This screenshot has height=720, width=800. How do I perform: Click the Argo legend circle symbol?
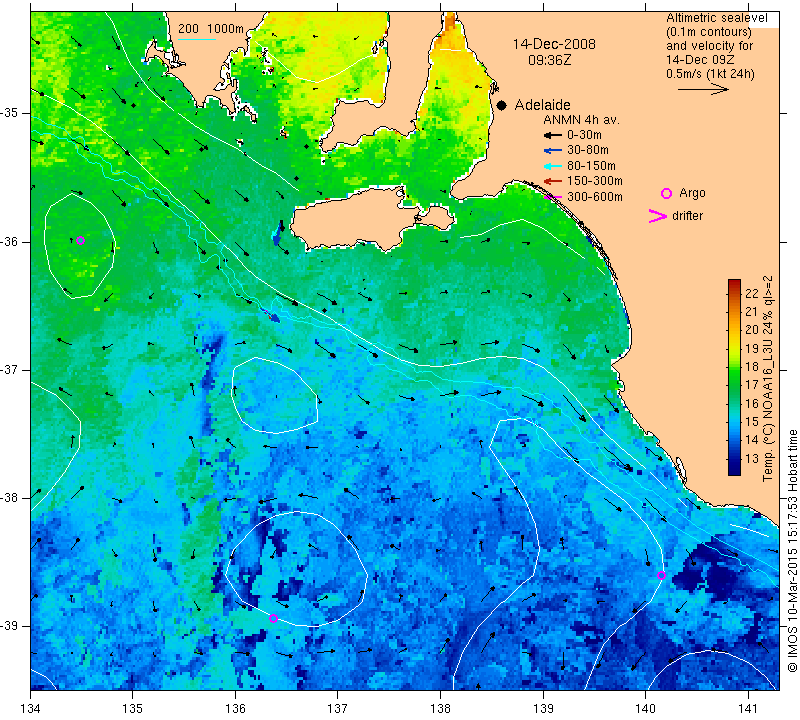(x=666, y=193)
